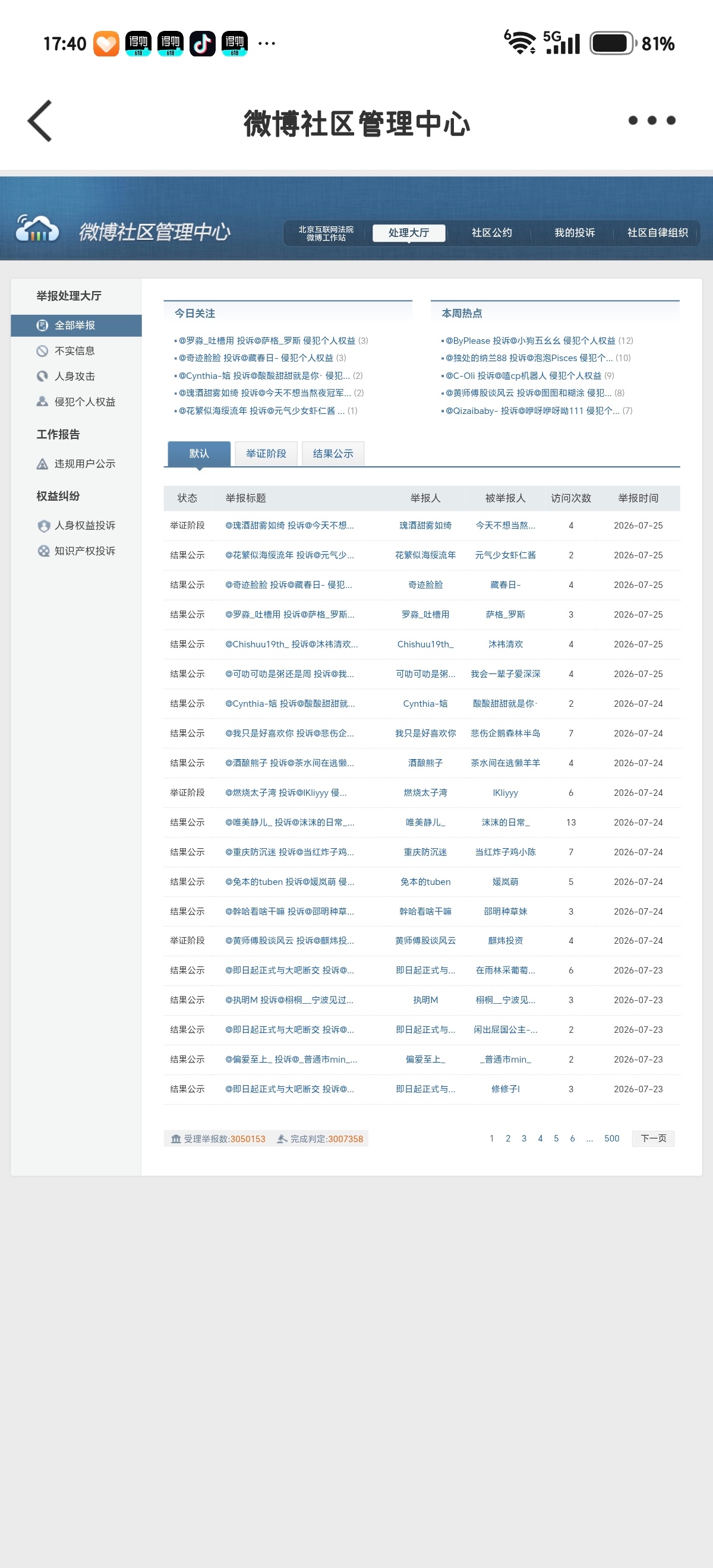The height and width of the screenshot is (1568, 713).
Task: Open 今日关注 item @罗淼_吐槽用 投诉@萨格_罗斯
Action: tap(267, 341)
